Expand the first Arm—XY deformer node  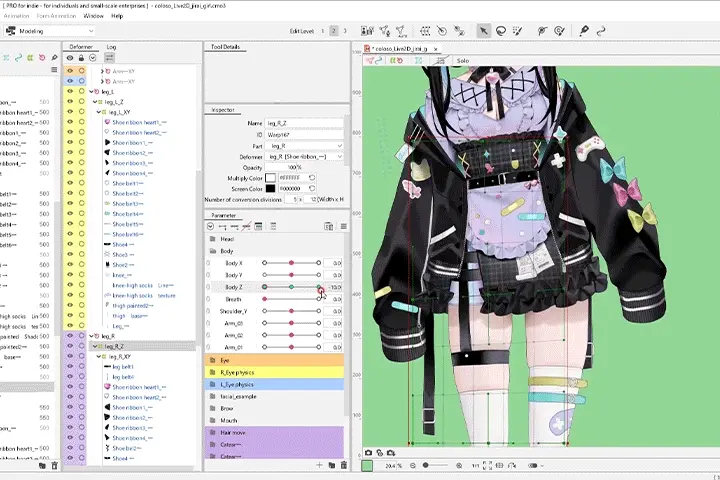[102, 71]
